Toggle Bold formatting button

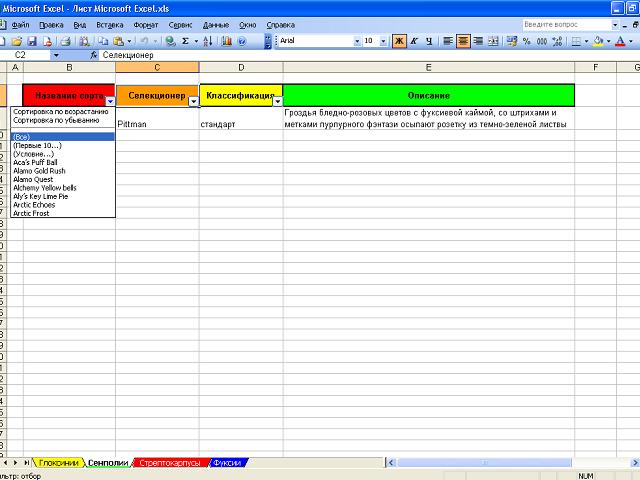click(x=399, y=41)
